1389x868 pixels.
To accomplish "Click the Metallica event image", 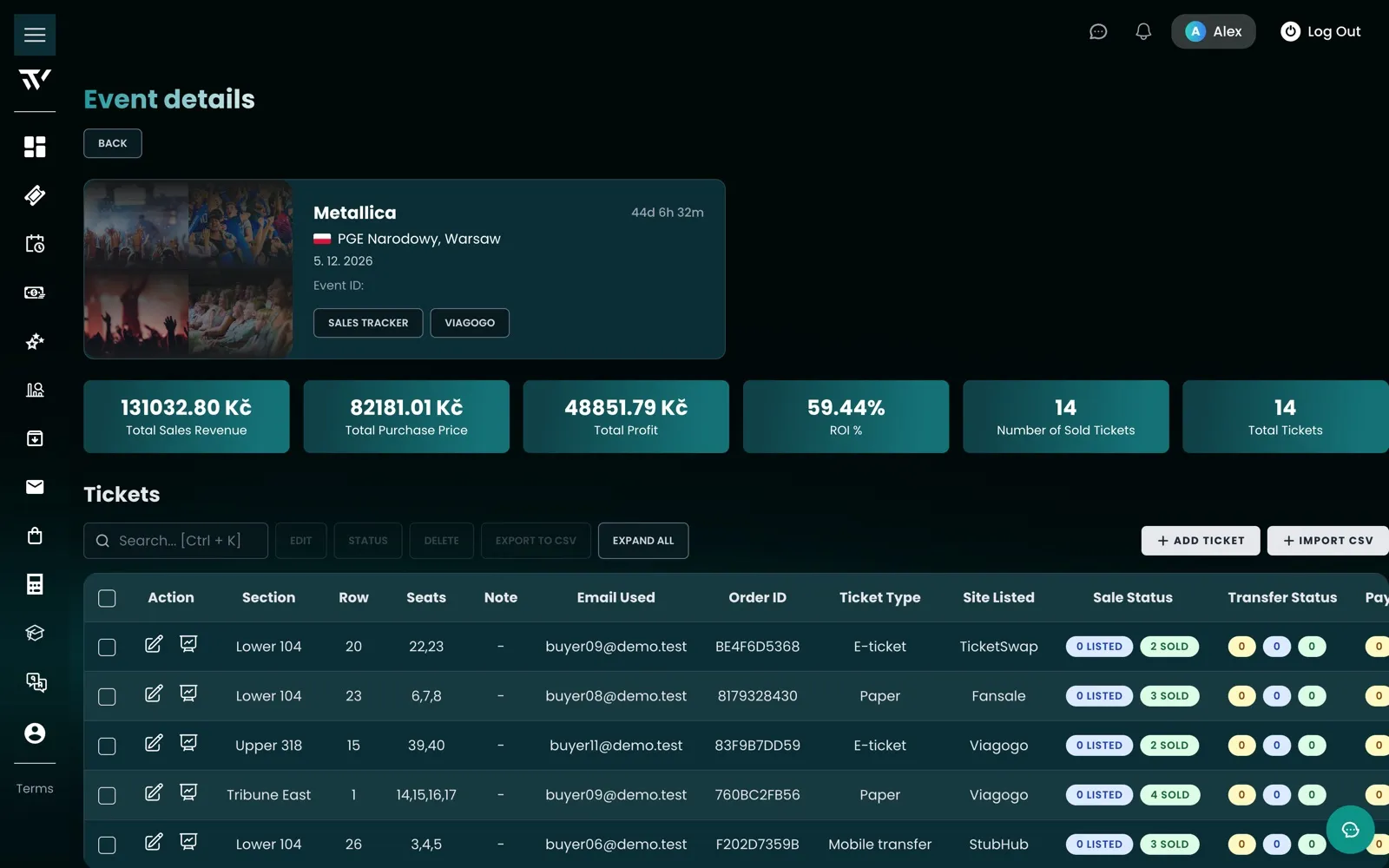I will (188, 269).
